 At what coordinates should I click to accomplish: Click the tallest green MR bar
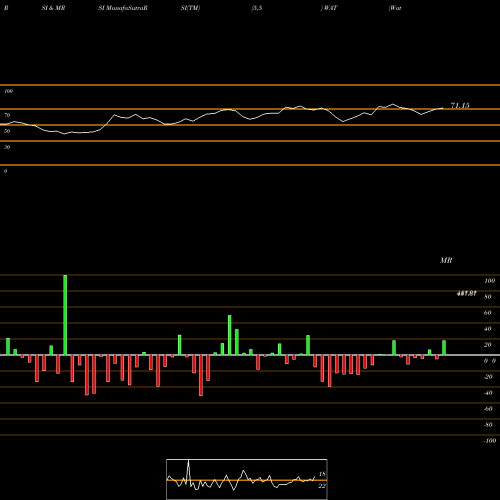[65, 315]
